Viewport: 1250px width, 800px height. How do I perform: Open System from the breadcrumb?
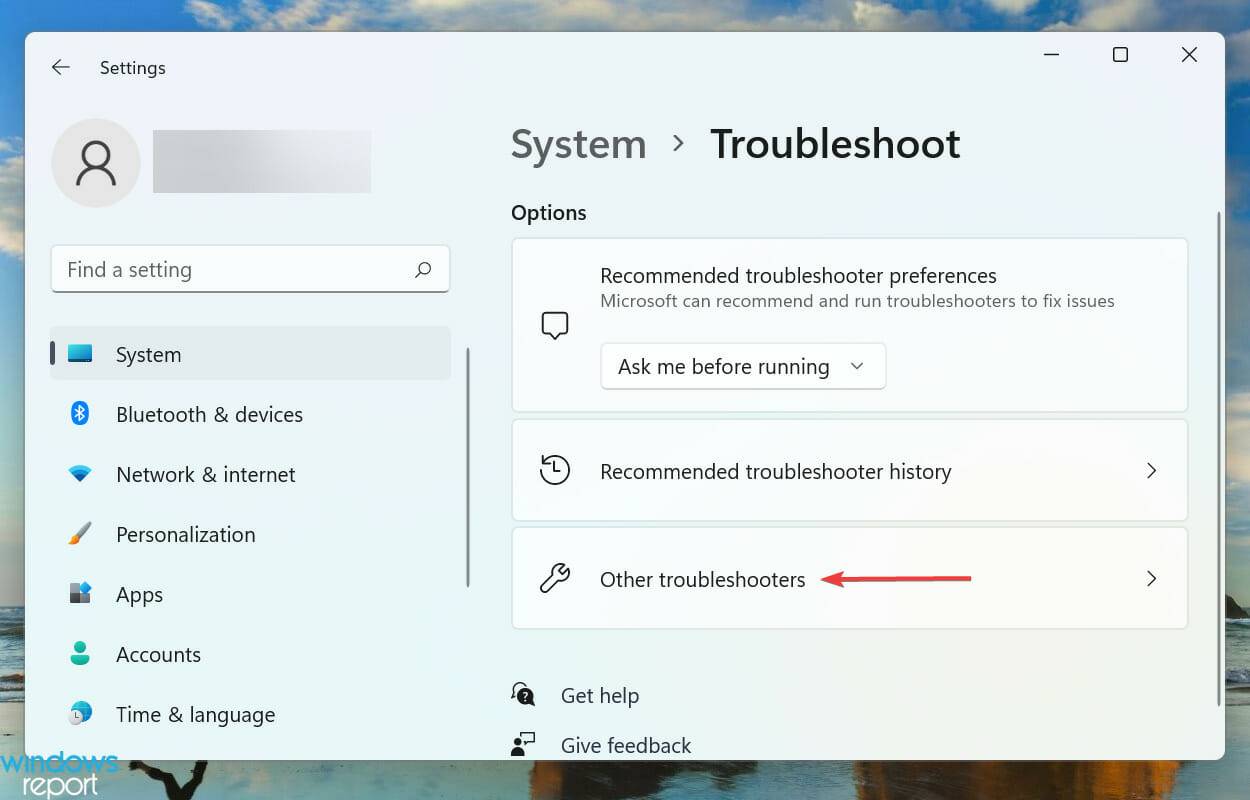pyautogui.click(x=578, y=144)
